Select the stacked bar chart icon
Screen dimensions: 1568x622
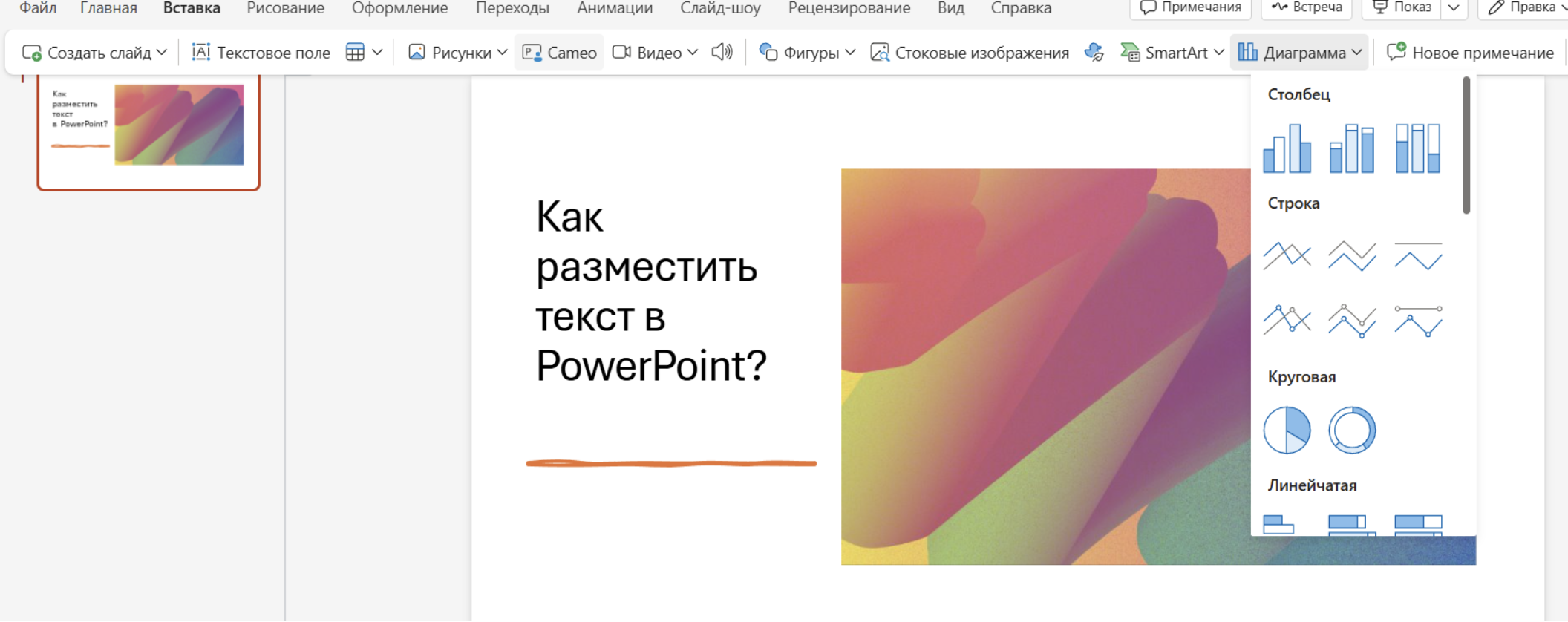coord(1352,524)
